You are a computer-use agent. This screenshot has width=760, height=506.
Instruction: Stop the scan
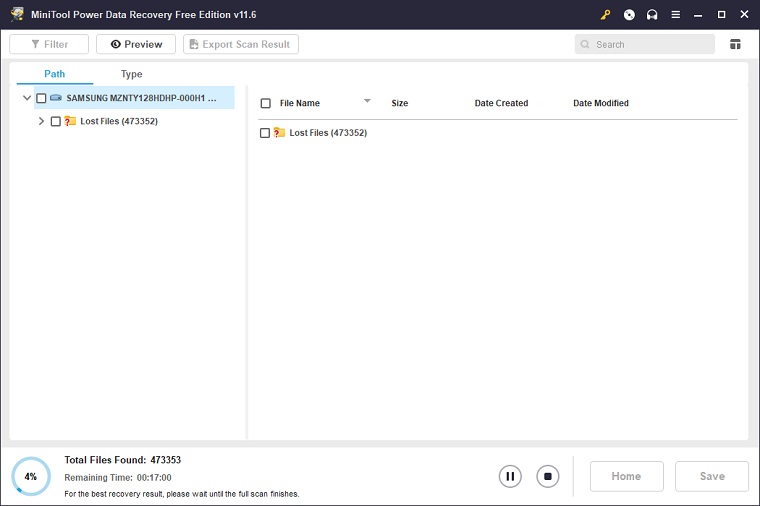548,476
